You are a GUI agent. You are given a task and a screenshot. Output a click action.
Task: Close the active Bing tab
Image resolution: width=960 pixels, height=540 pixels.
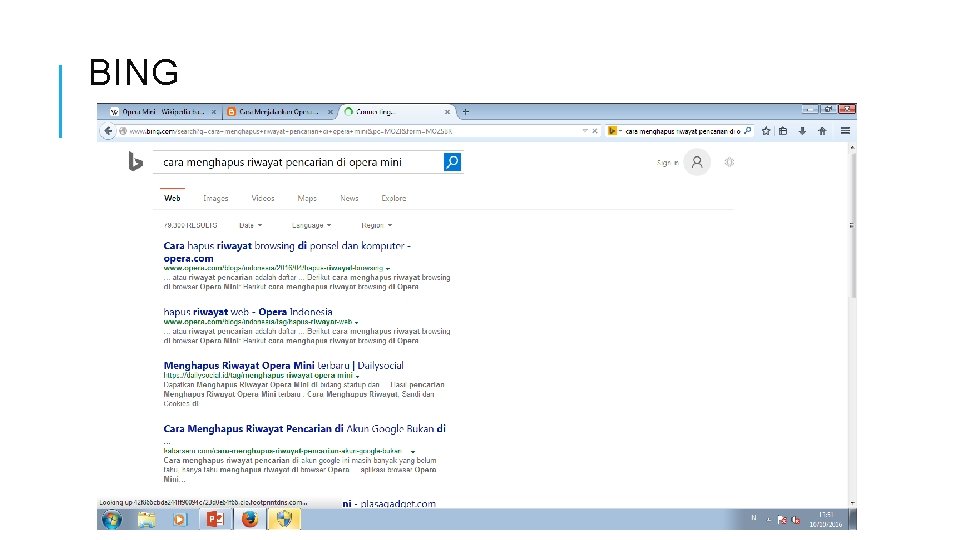(x=447, y=112)
